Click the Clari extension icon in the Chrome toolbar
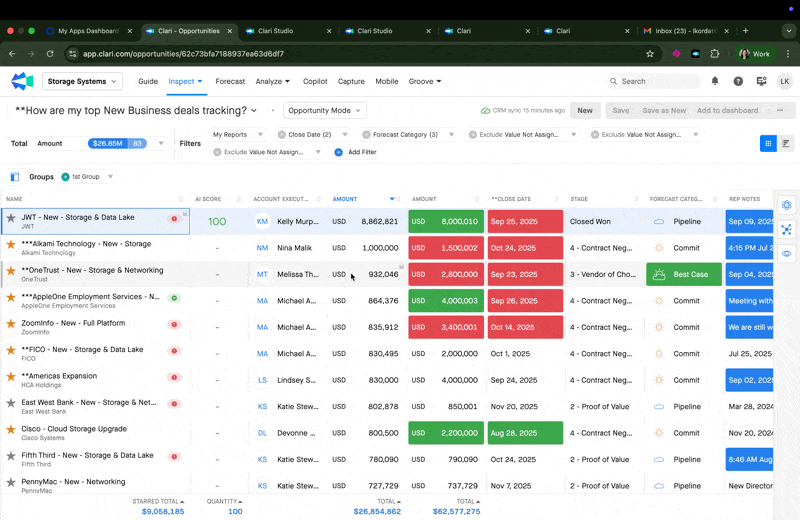 point(695,54)
